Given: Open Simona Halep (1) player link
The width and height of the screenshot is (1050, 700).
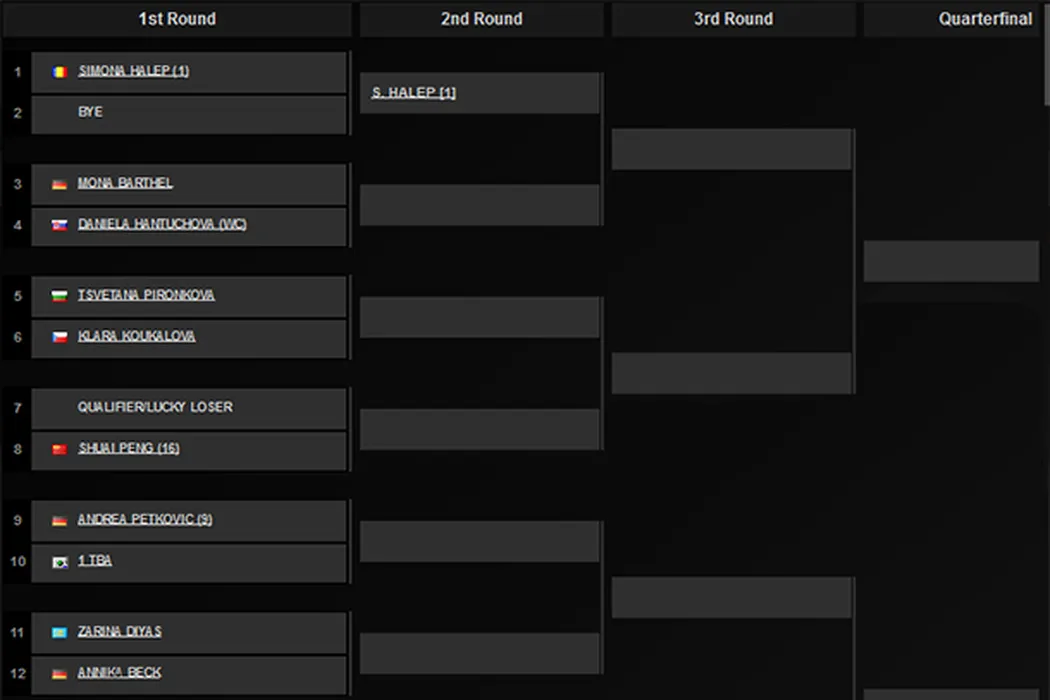Looking at the screenshot, I should pos(133,71).
